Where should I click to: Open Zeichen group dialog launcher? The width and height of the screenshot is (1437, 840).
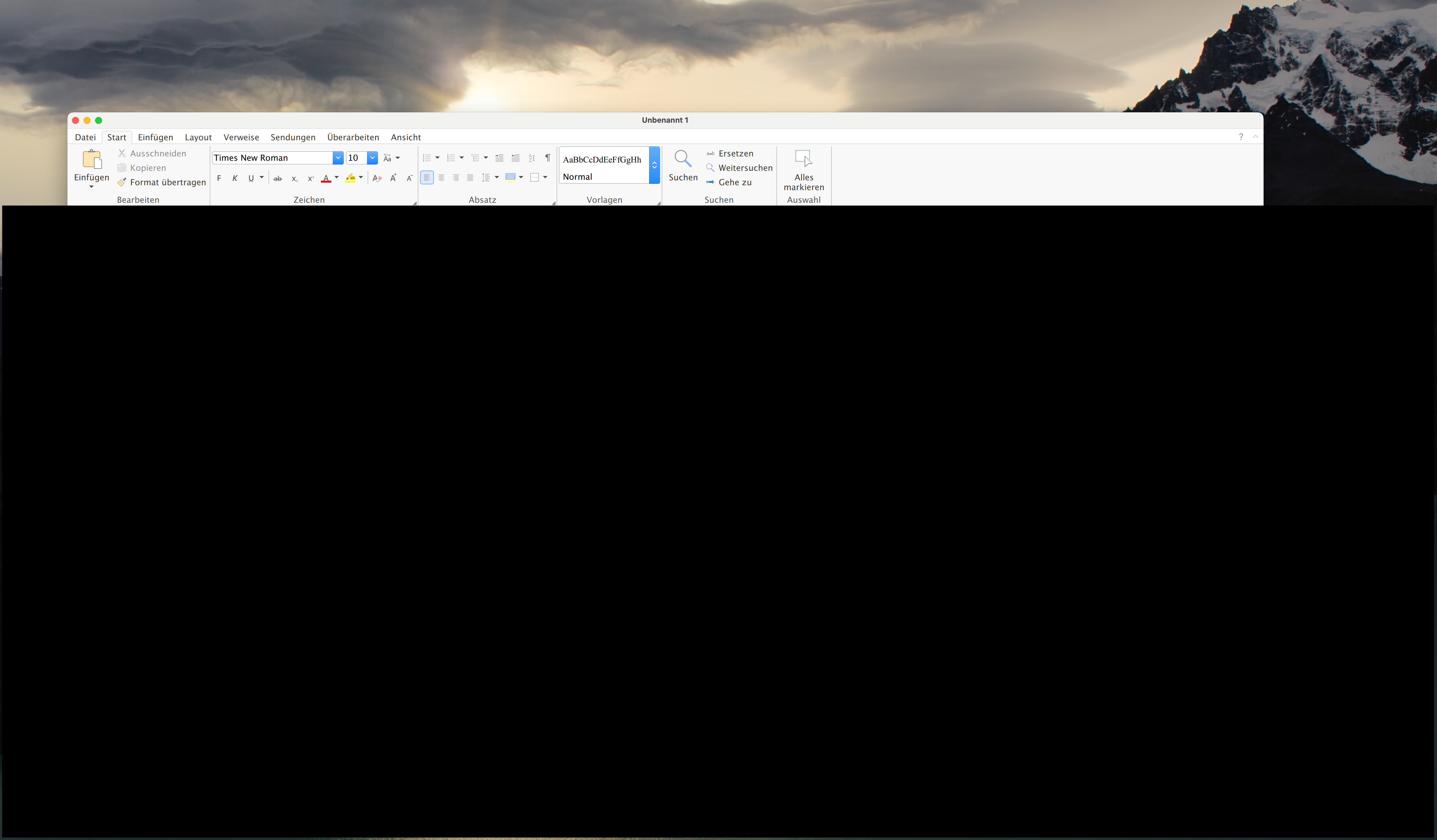[415, 203]
